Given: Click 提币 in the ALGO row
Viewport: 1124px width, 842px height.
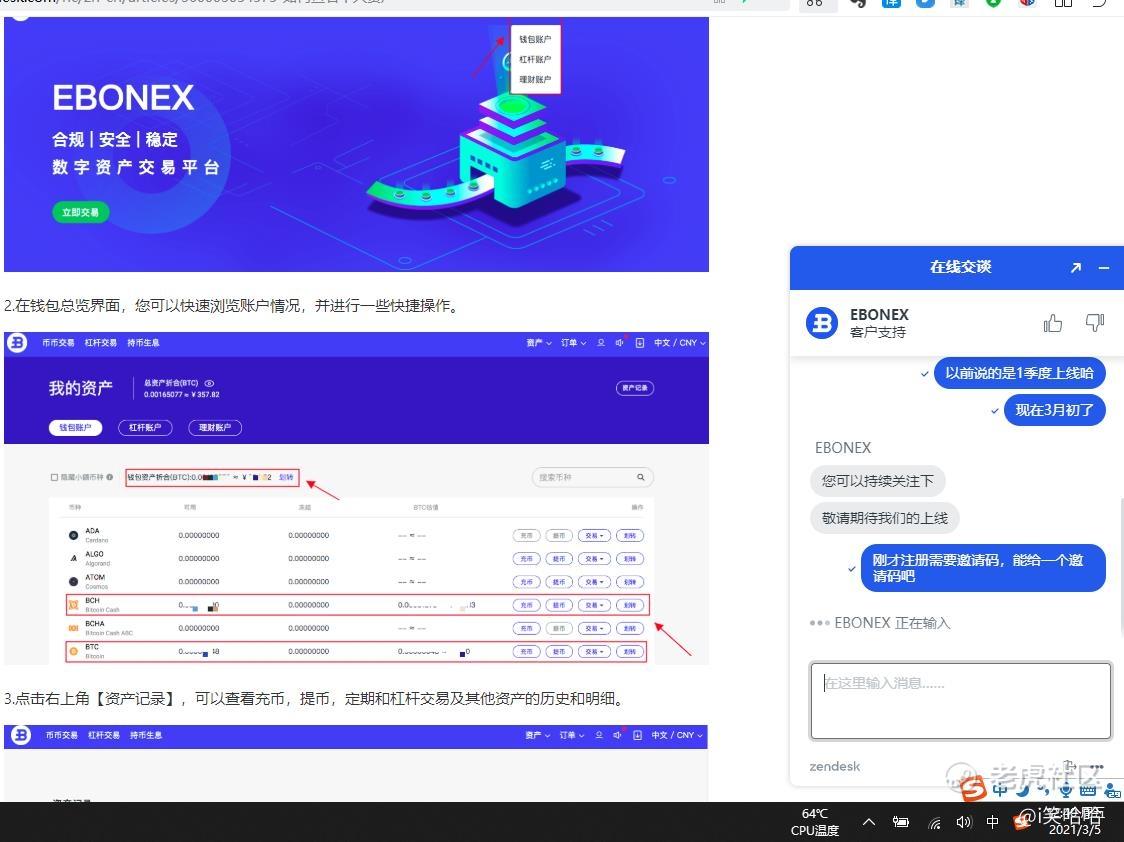Looking at the screenshot, I should pos(558,558).
